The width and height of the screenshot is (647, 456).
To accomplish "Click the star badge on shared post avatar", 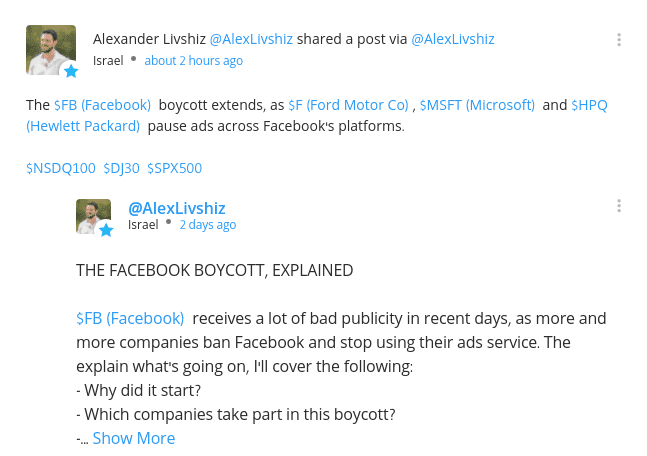I will pyautogui.click(x=106, y=230).
